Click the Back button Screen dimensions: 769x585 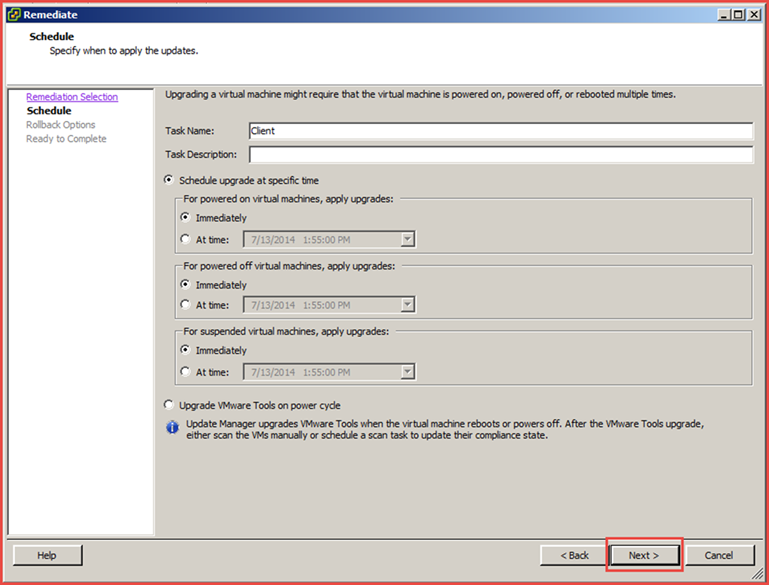pos(574,555)
